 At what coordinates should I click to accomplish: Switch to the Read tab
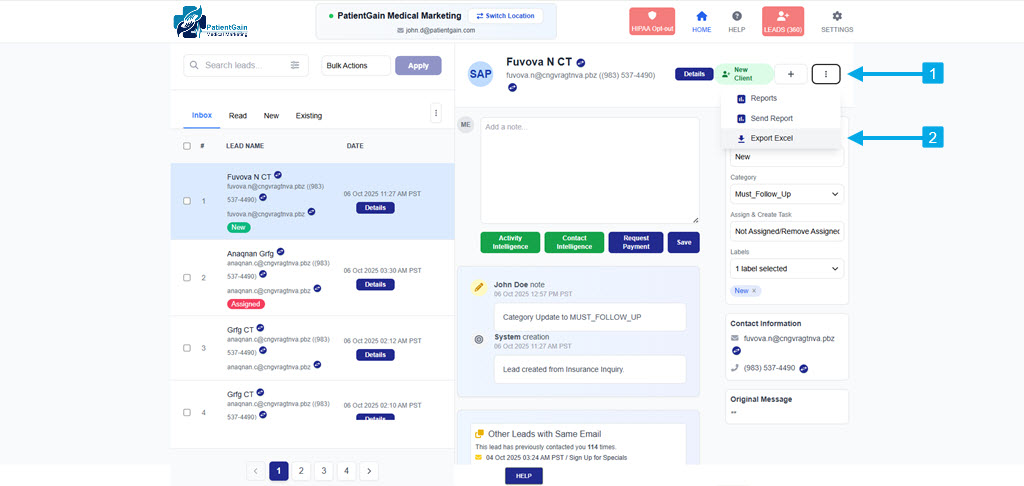238,116
